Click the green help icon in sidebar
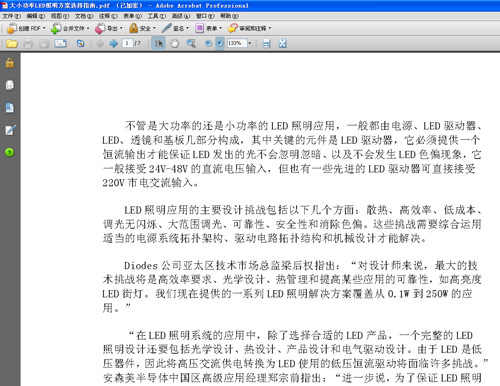This screenshot has width=500, height=386. [9, 152]
